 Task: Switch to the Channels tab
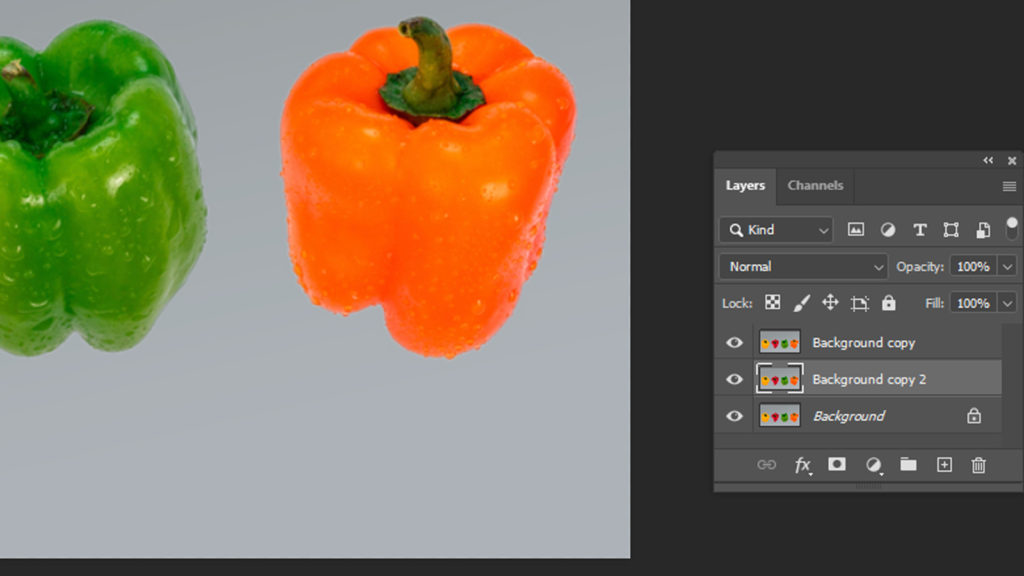[815, 185]
